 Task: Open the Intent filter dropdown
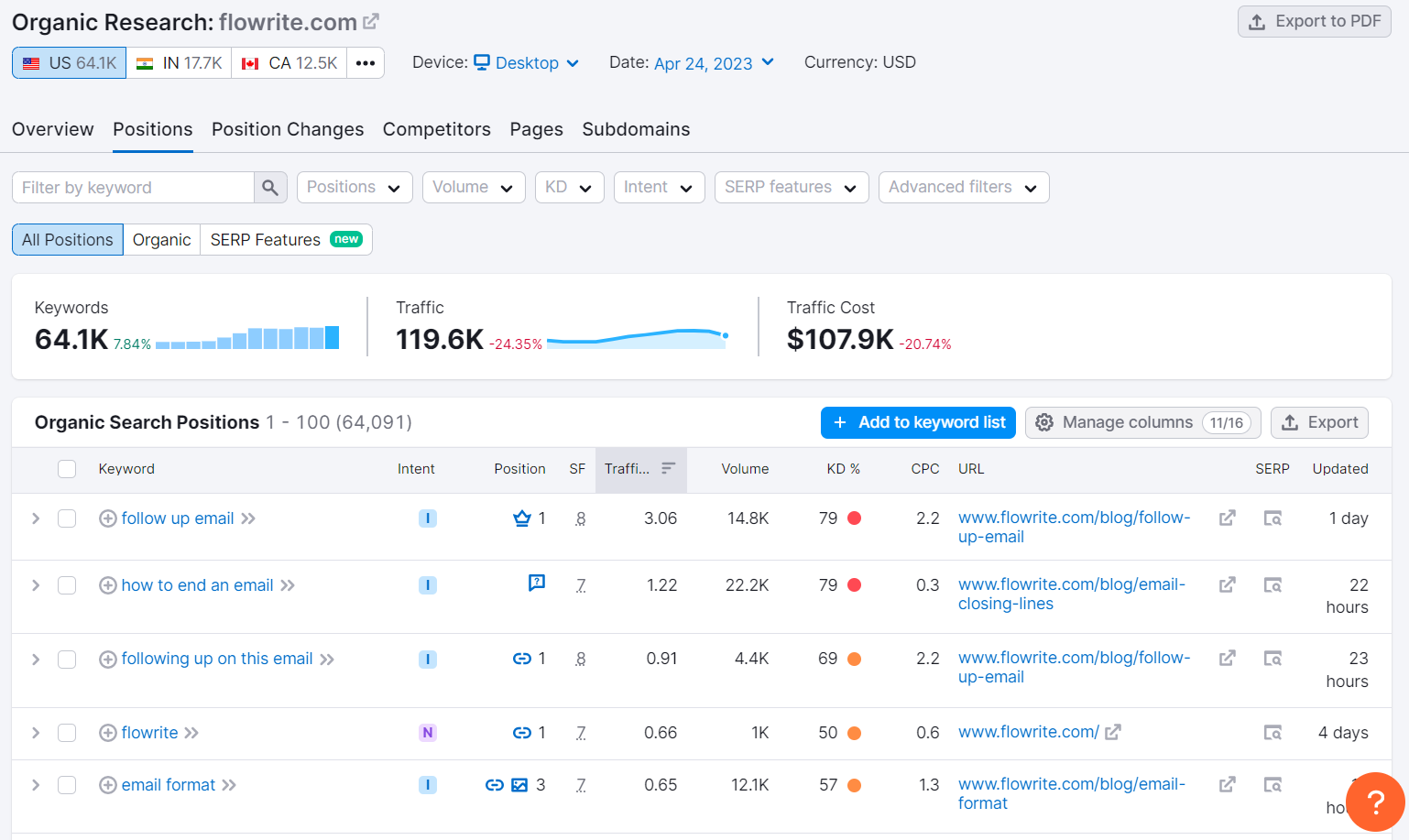click(659, 187)
